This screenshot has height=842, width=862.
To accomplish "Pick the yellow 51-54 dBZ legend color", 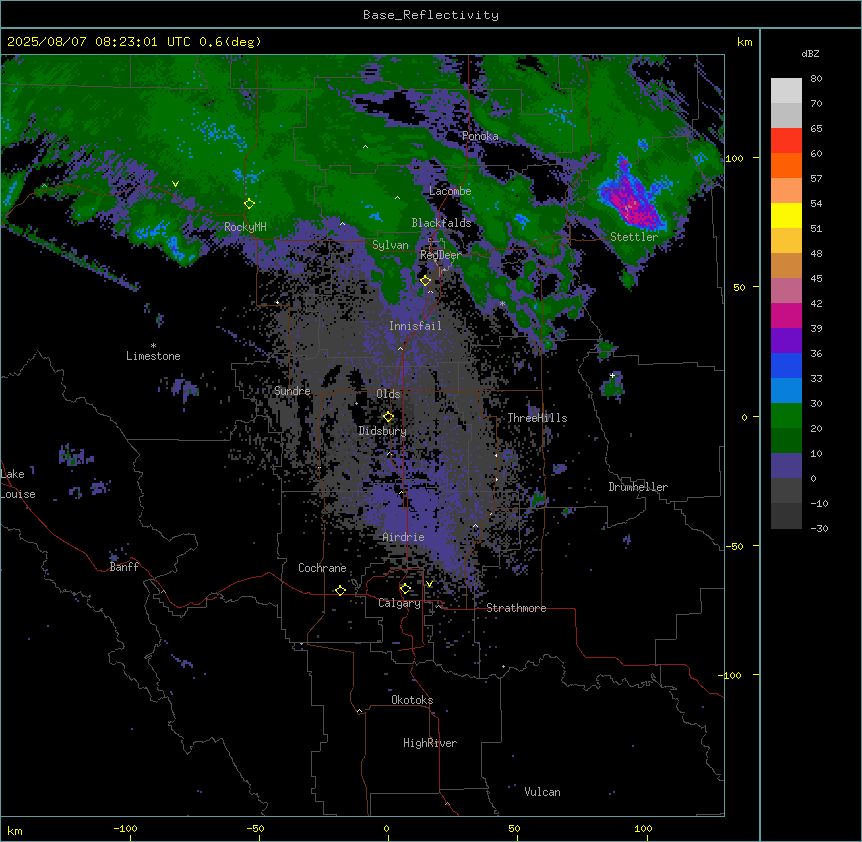I will point(786,215).
